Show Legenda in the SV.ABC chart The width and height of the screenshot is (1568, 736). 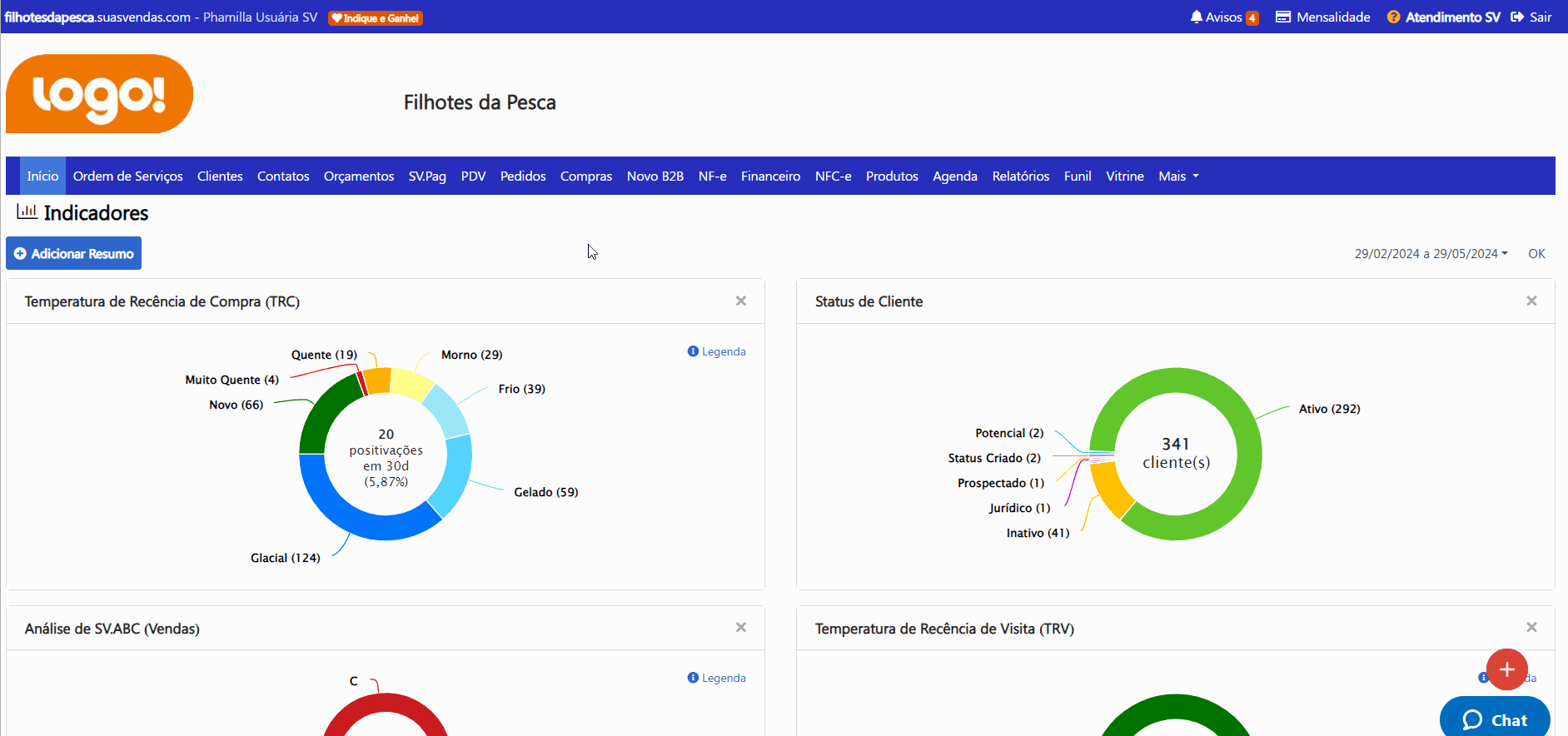coord(717,678)
